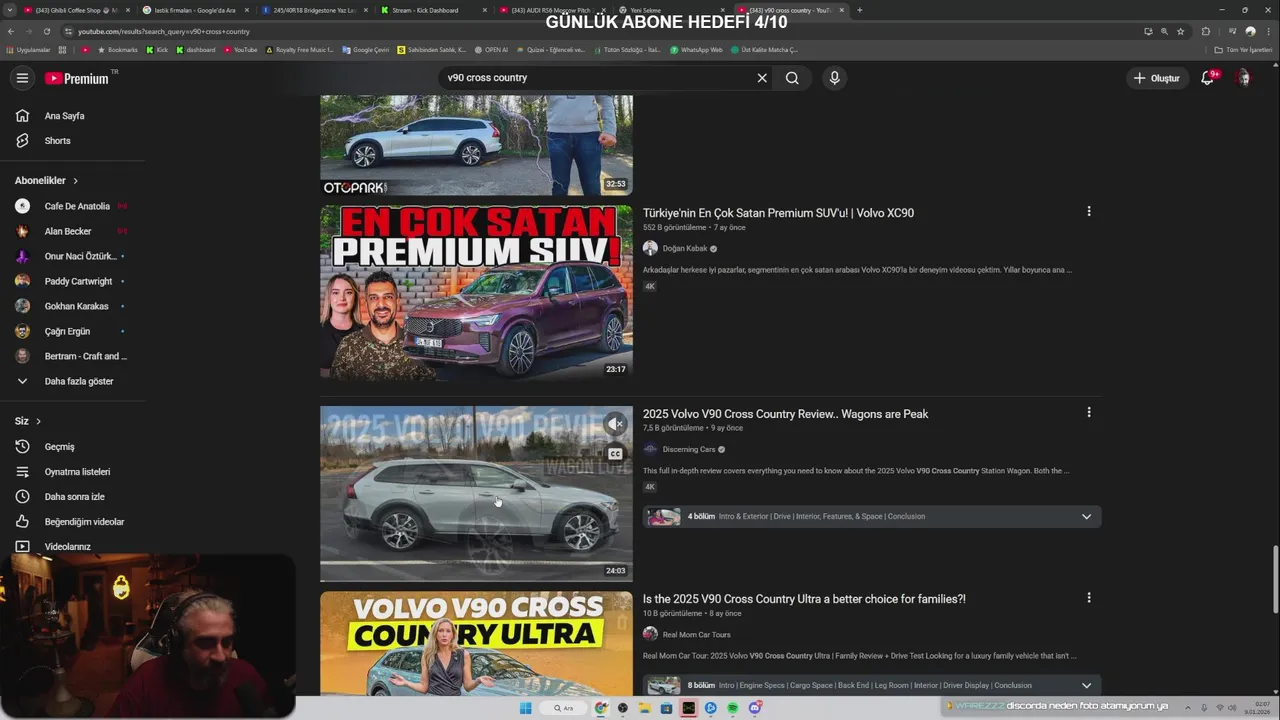This screenshot has height=720, width=1280.
Task: Open options for Türkiye'nin En Çok Satan video
Action: (x=1089, y=211)
